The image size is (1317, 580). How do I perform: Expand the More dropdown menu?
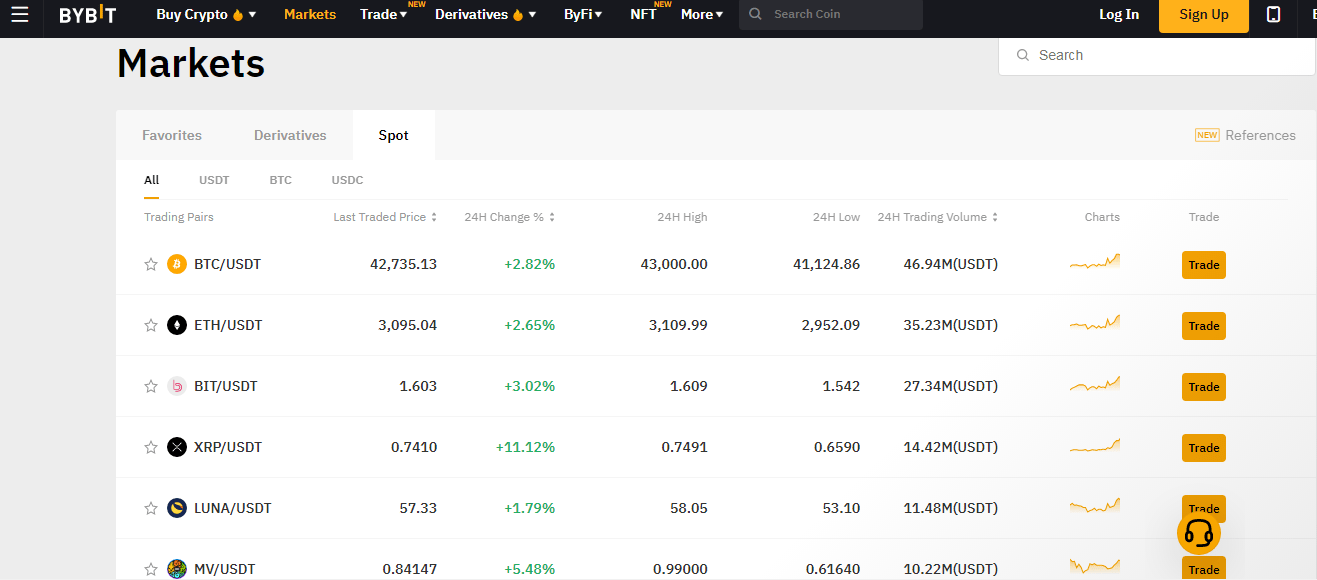click(702, 14)
